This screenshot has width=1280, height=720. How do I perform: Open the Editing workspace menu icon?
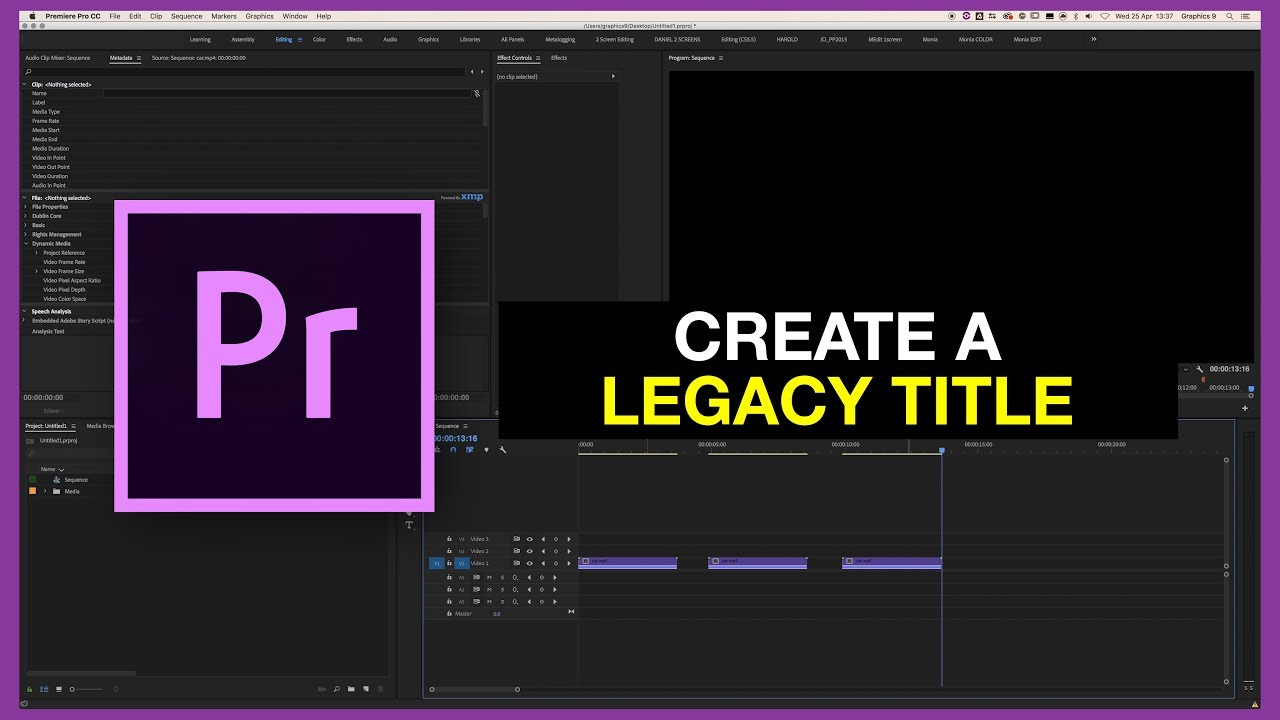pos(299,39)
